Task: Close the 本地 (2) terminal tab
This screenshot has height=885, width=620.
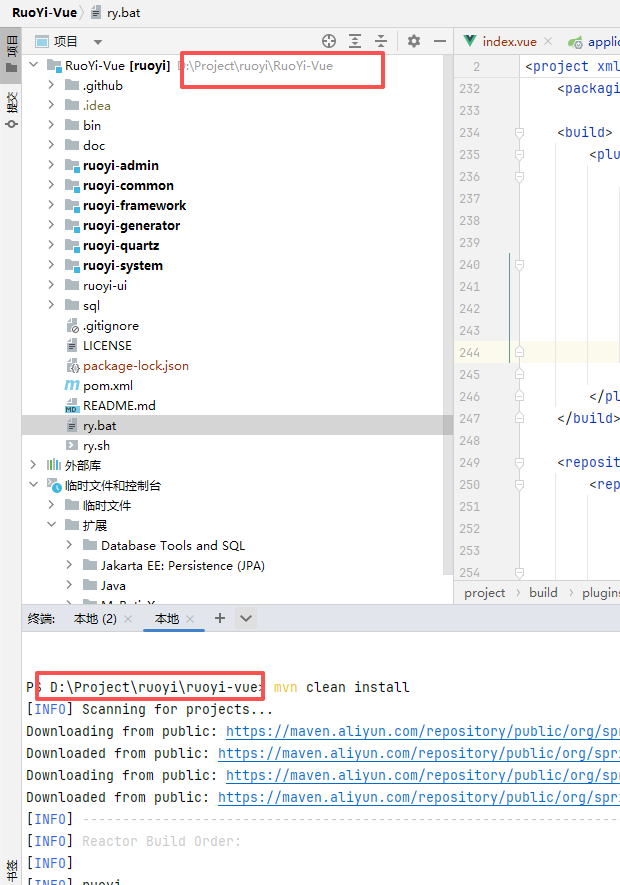Action: (131, 619)
